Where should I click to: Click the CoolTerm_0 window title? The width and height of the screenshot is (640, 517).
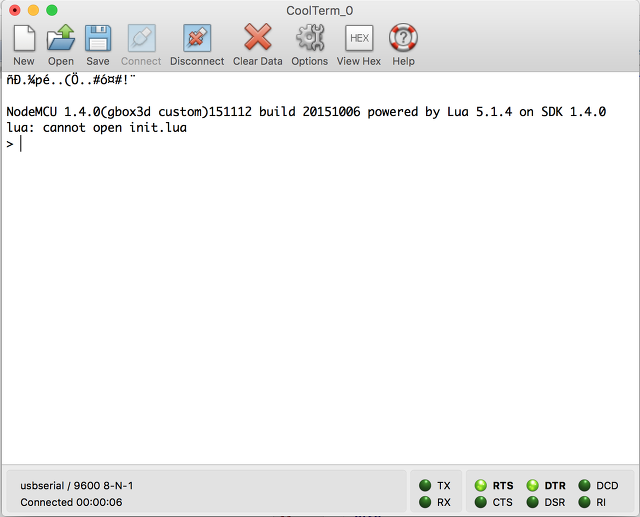[x=320, y=11]
